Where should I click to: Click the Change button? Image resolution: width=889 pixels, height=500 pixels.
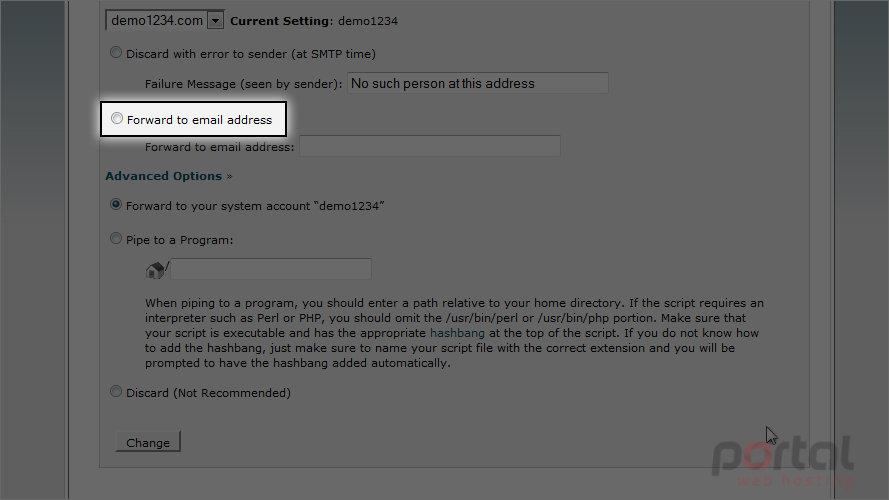148,442
